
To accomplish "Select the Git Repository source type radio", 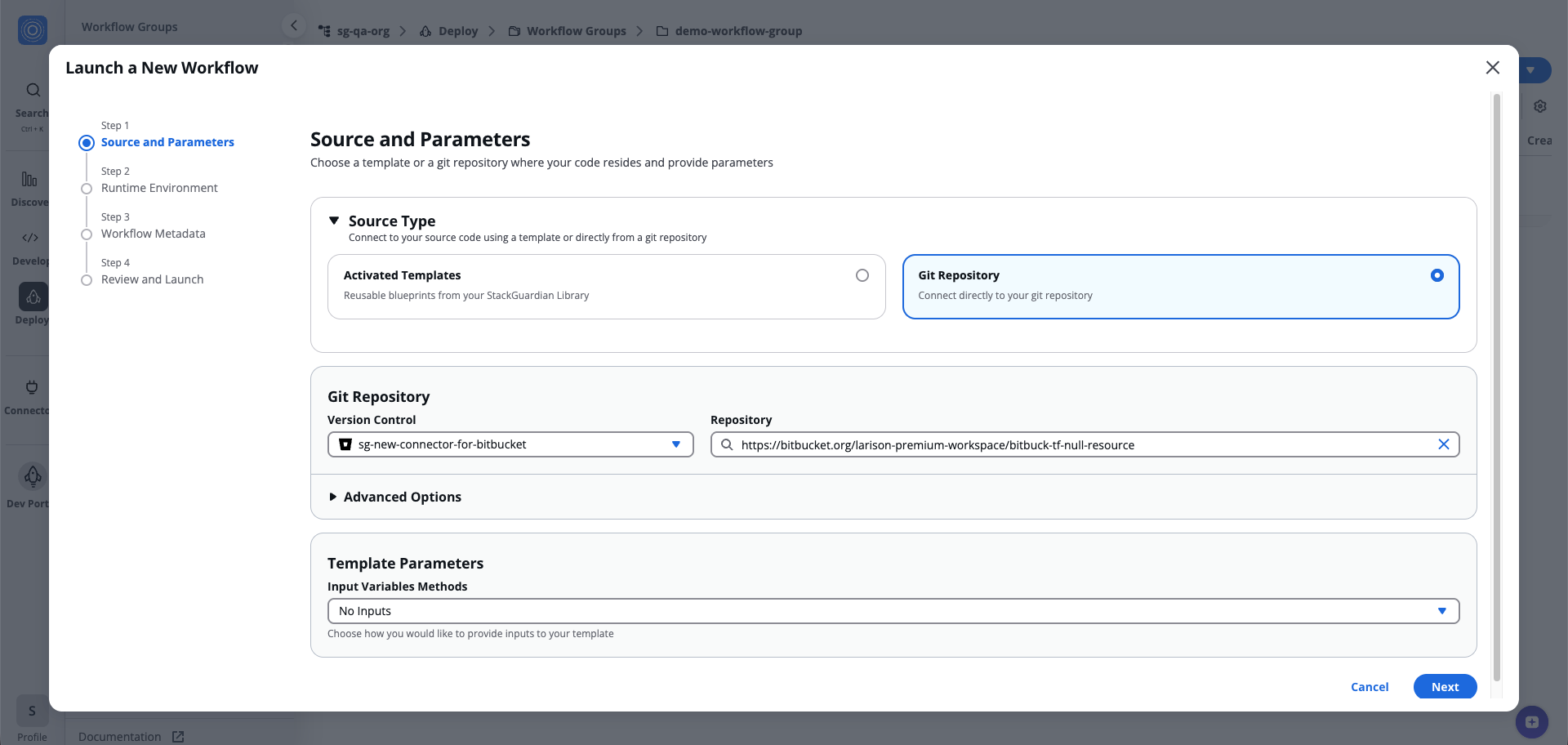I will pyautogui.click(x=1437, y=275).
